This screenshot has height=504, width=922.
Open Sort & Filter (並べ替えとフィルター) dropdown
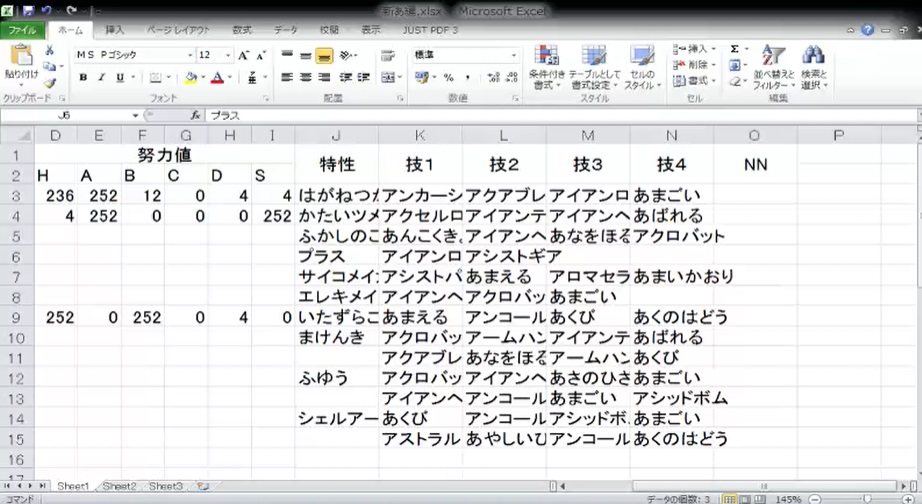click(774, 68)
